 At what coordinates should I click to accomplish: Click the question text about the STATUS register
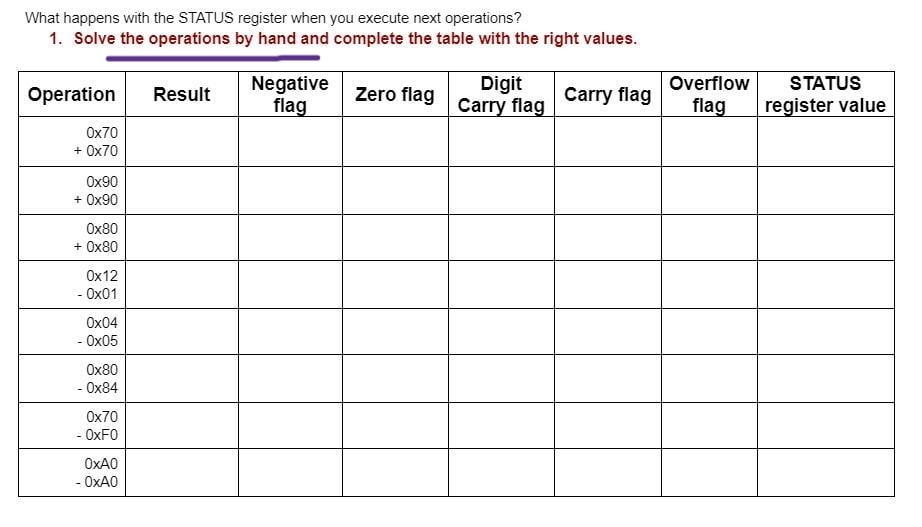[273, 18]
